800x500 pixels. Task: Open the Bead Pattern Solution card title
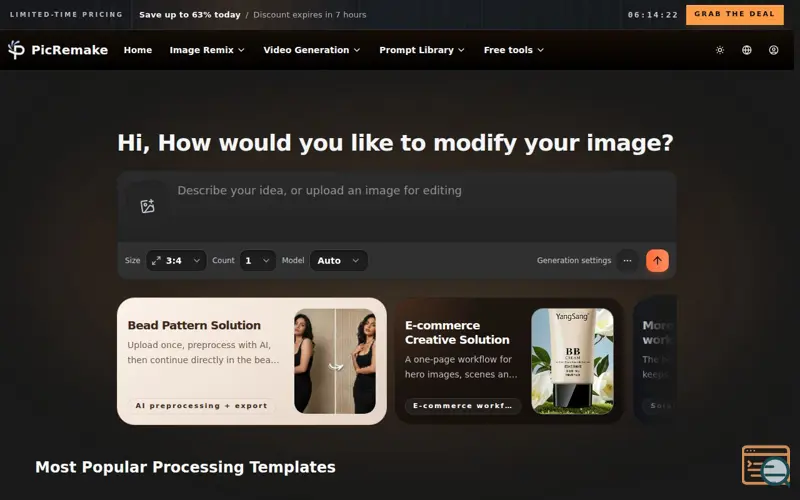coord(194,326)
